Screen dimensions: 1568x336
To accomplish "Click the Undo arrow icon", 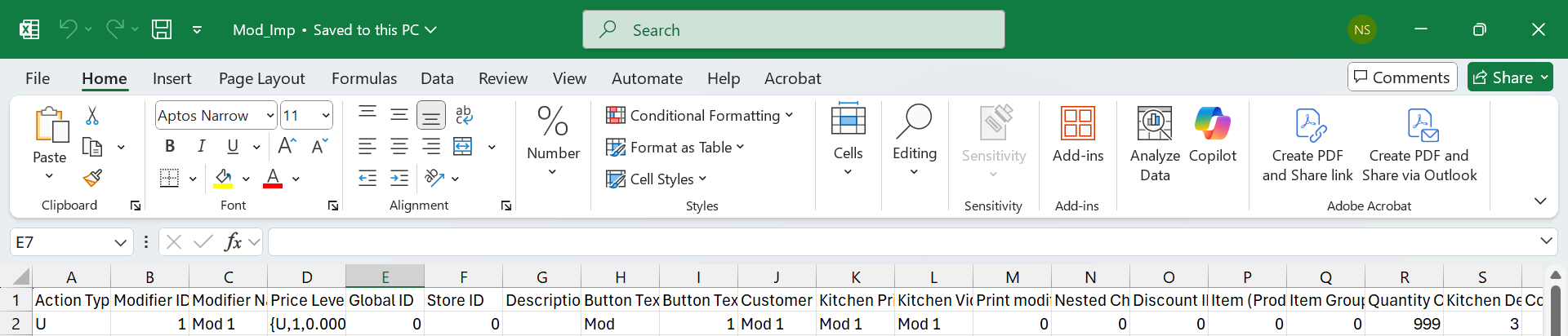I will (x=68, y=29).
